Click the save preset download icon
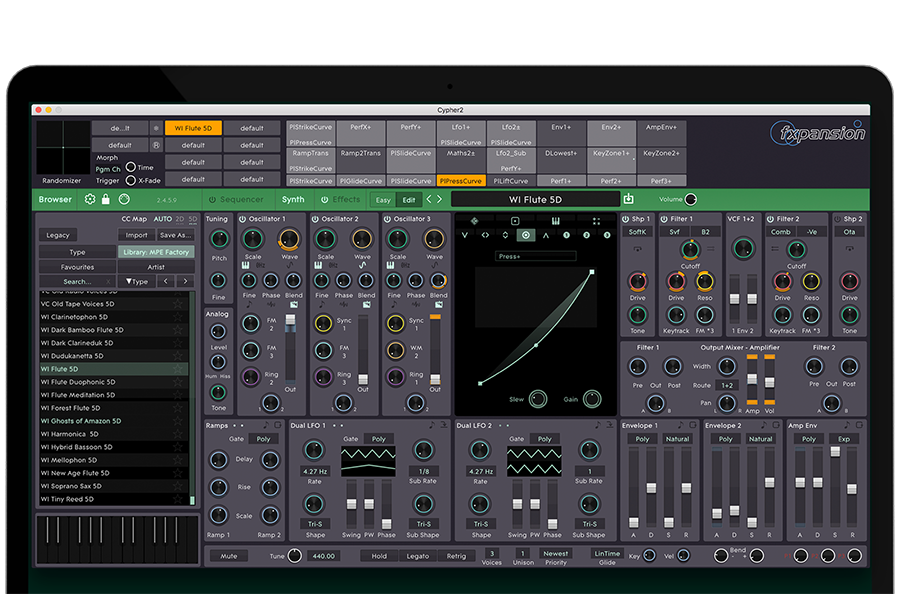 (629, 199)
